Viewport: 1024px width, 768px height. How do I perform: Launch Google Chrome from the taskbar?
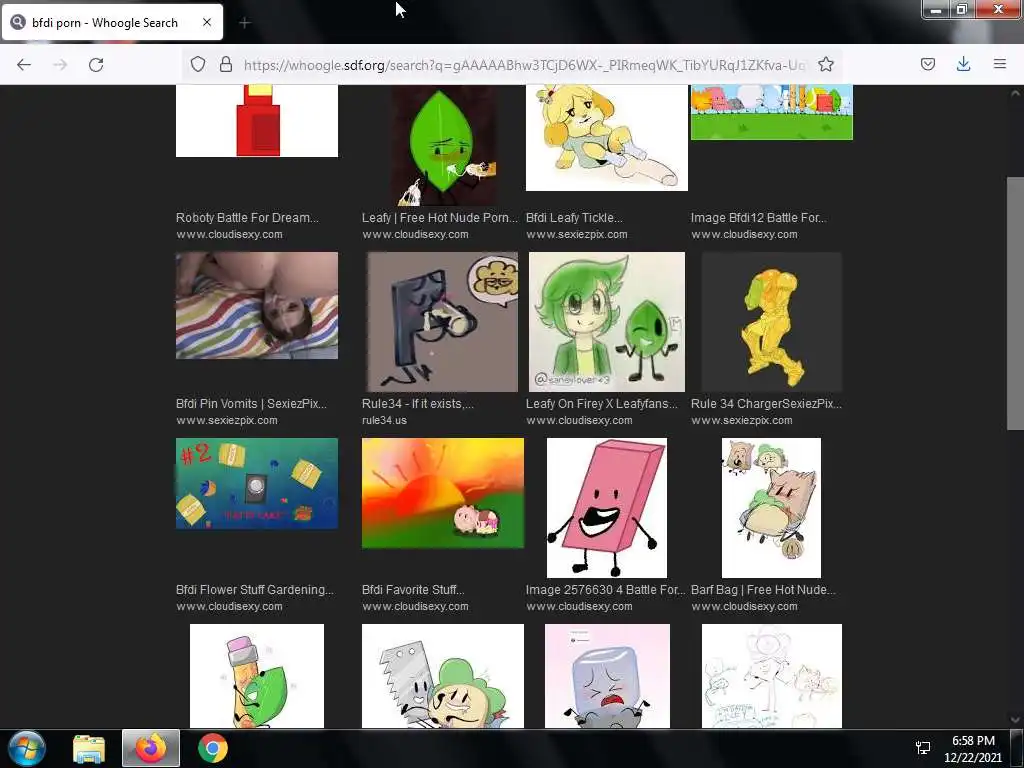click(213, 748)
